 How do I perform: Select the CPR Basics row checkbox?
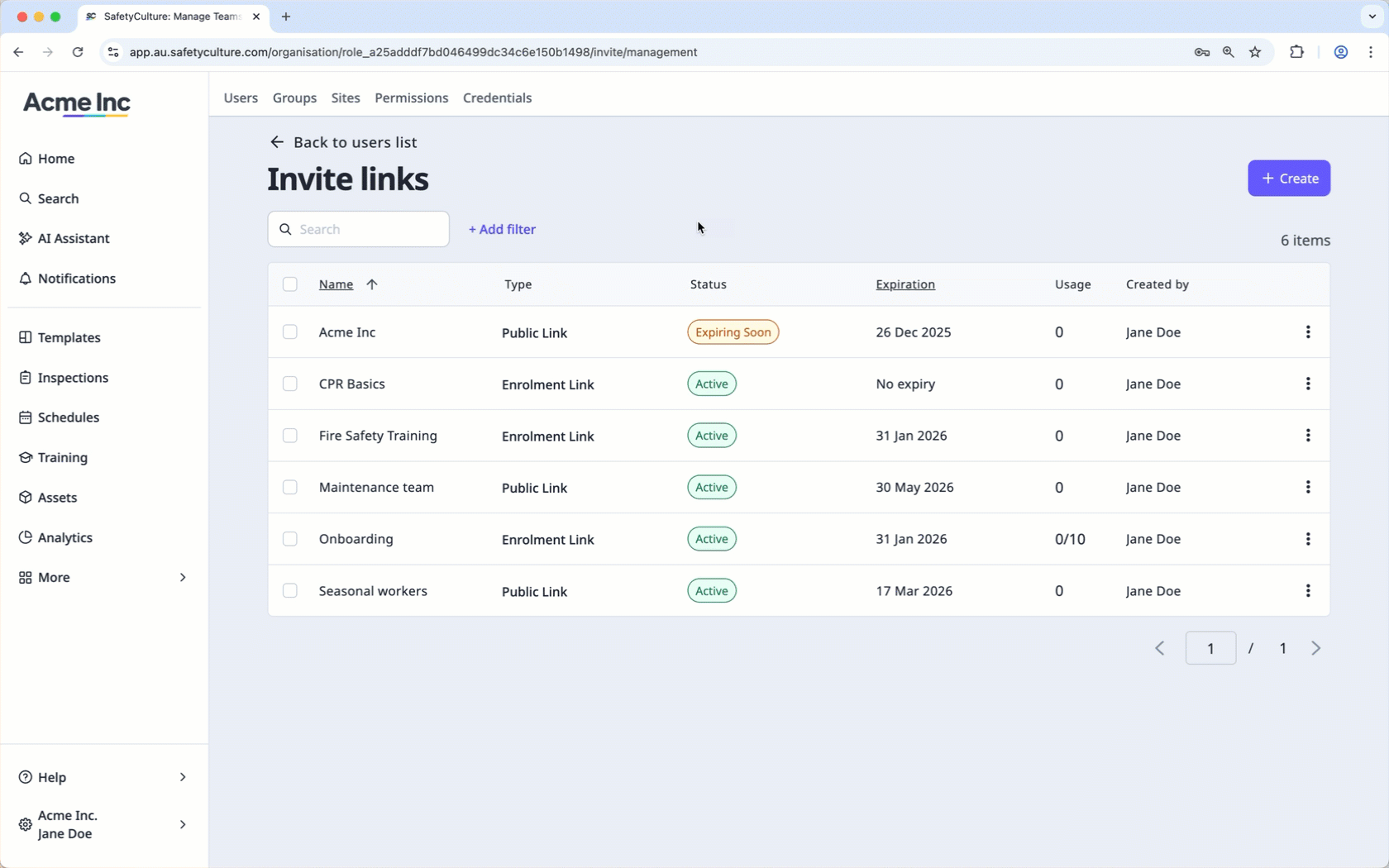pyautogui.click(x=289, y=384)
